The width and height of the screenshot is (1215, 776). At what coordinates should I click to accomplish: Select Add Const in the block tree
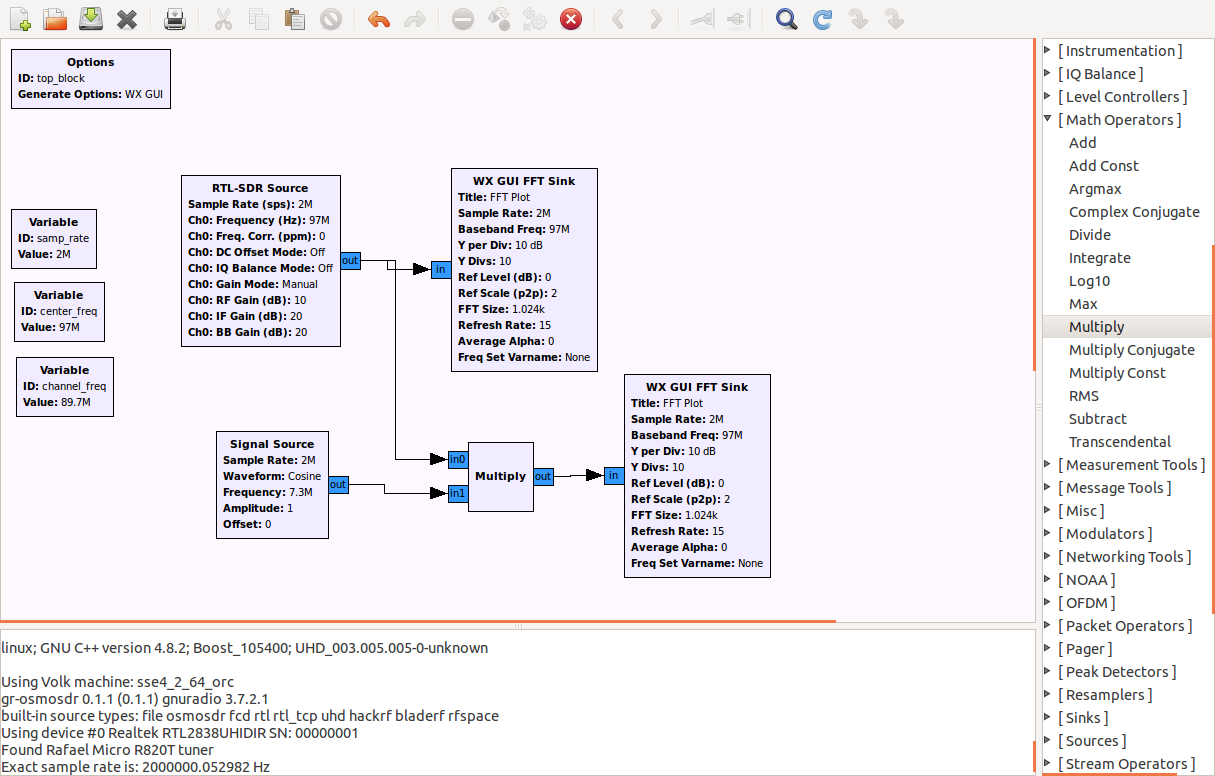(1103, 166)
